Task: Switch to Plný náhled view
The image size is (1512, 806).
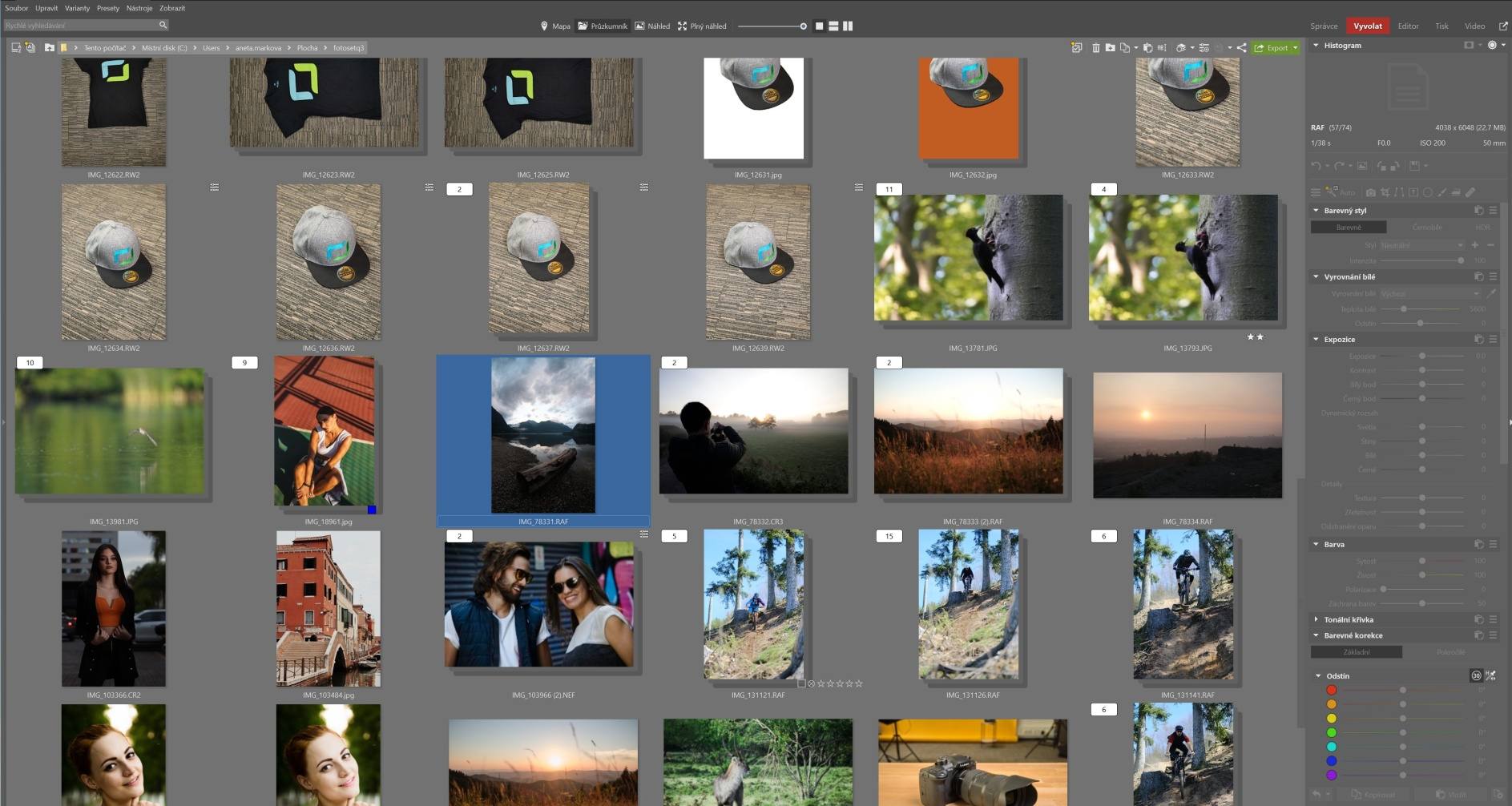Action: (701, 26)
